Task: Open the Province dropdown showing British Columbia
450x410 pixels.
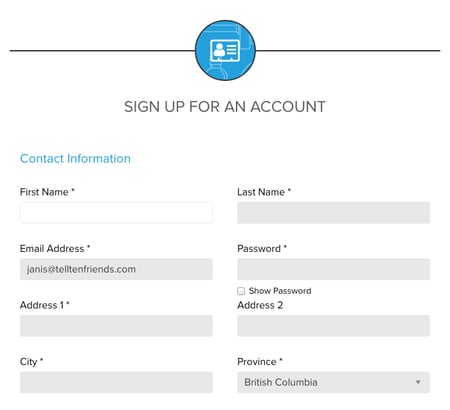Action: point(333,382)
